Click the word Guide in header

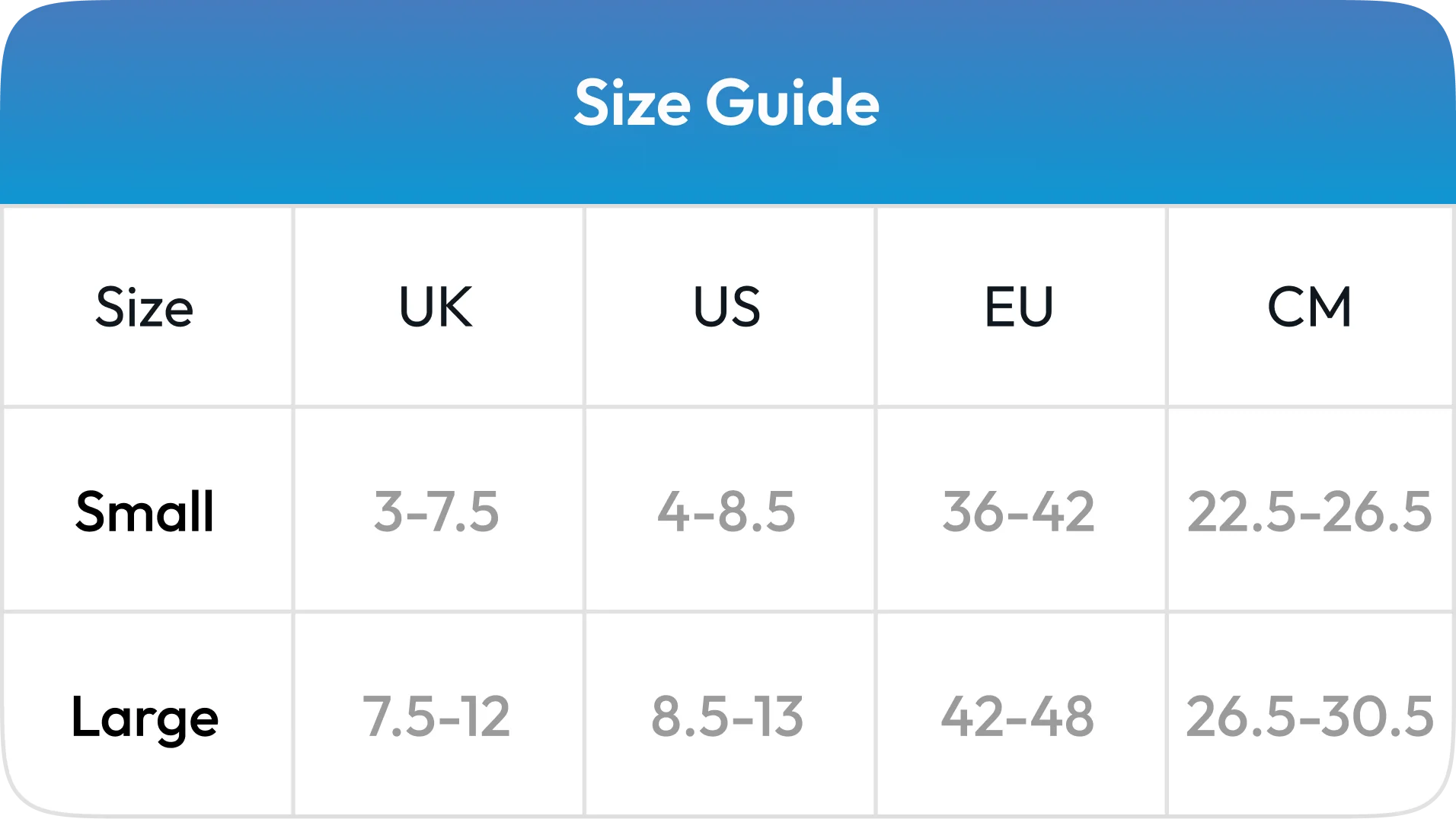793,103
